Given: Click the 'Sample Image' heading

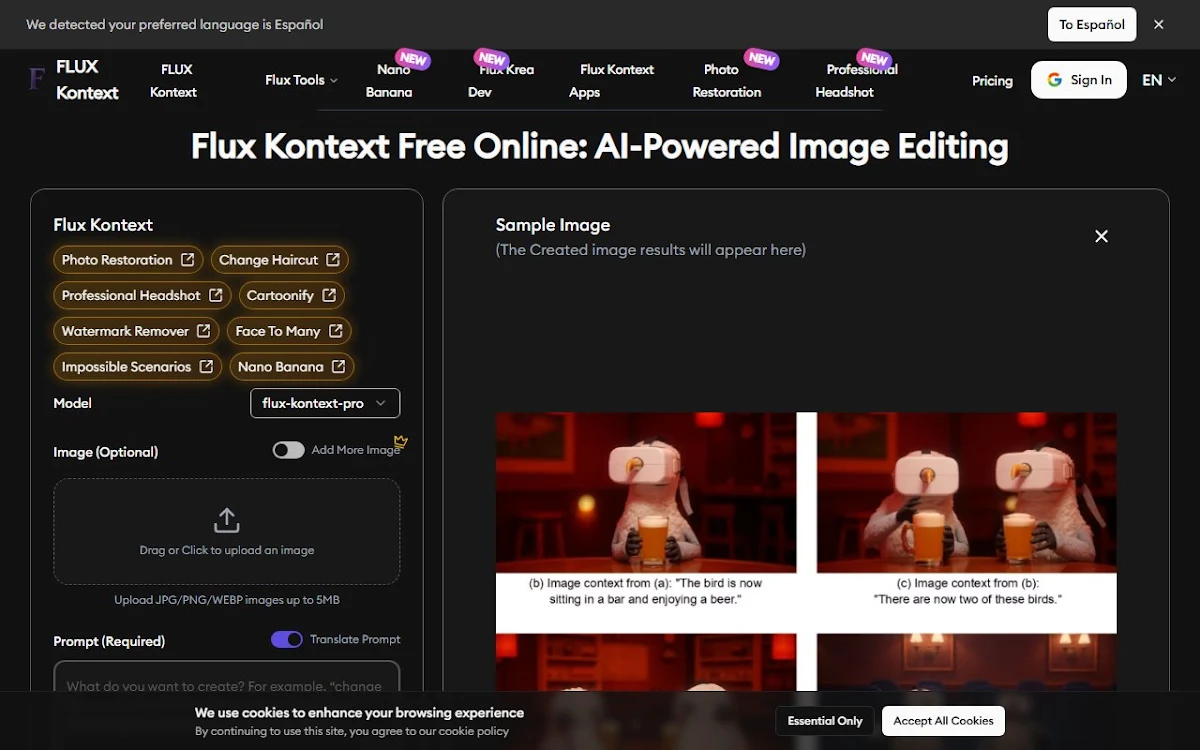Looking at the screenshot, I should click(x=553, y=225).
